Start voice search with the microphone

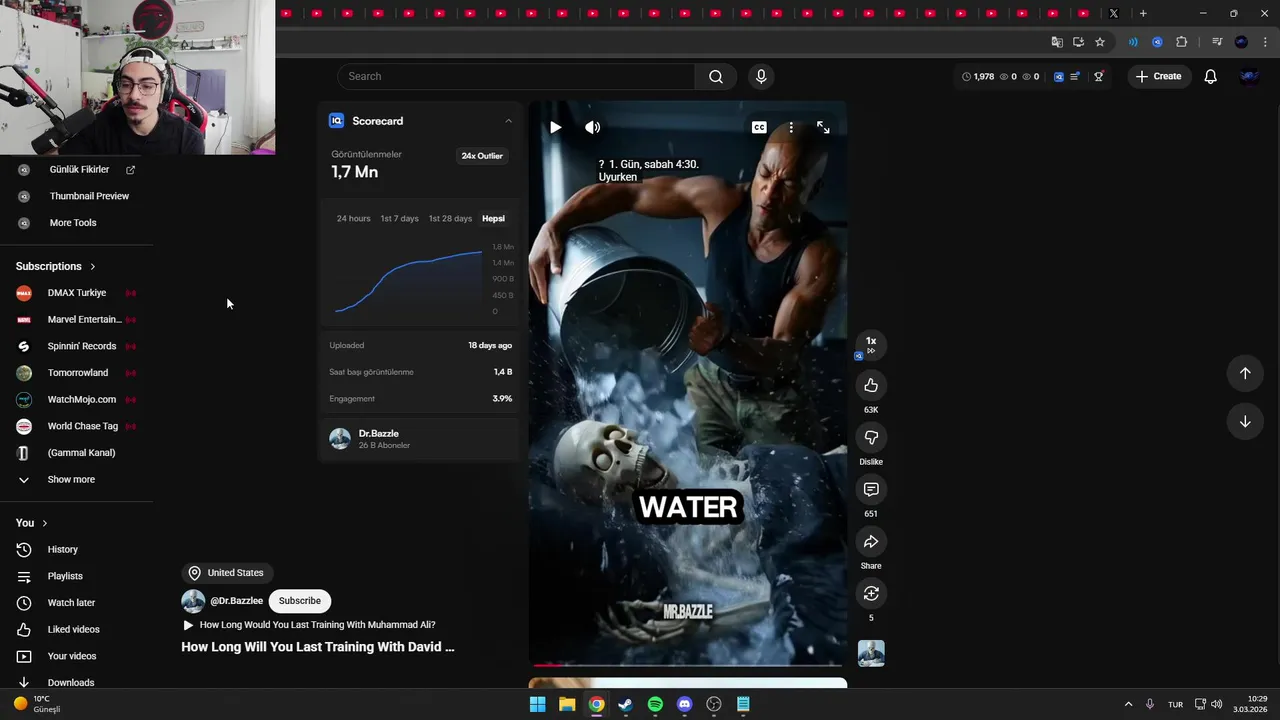click(761, 76)
